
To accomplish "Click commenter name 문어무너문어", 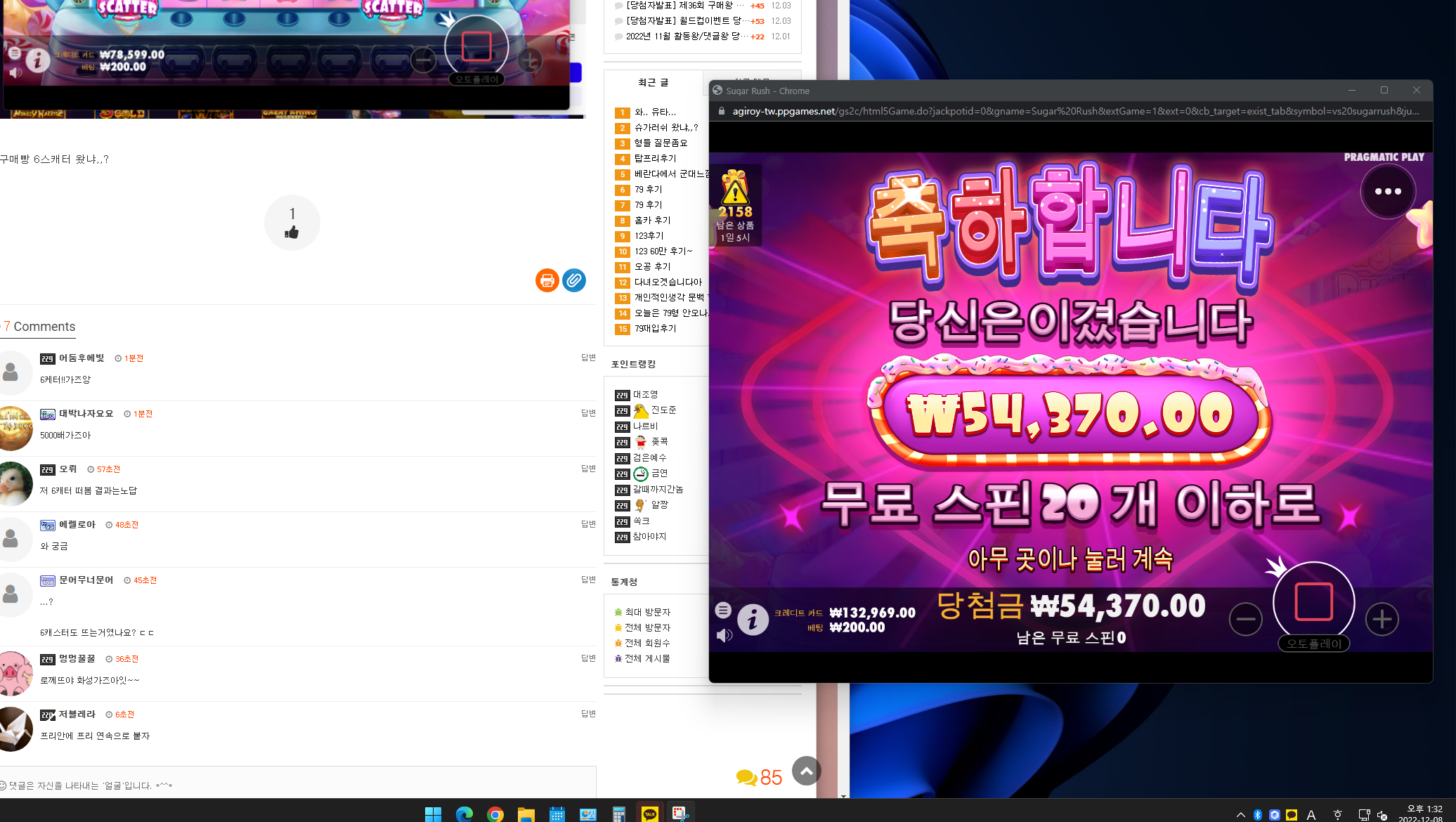I will click(x=86, y=580).
